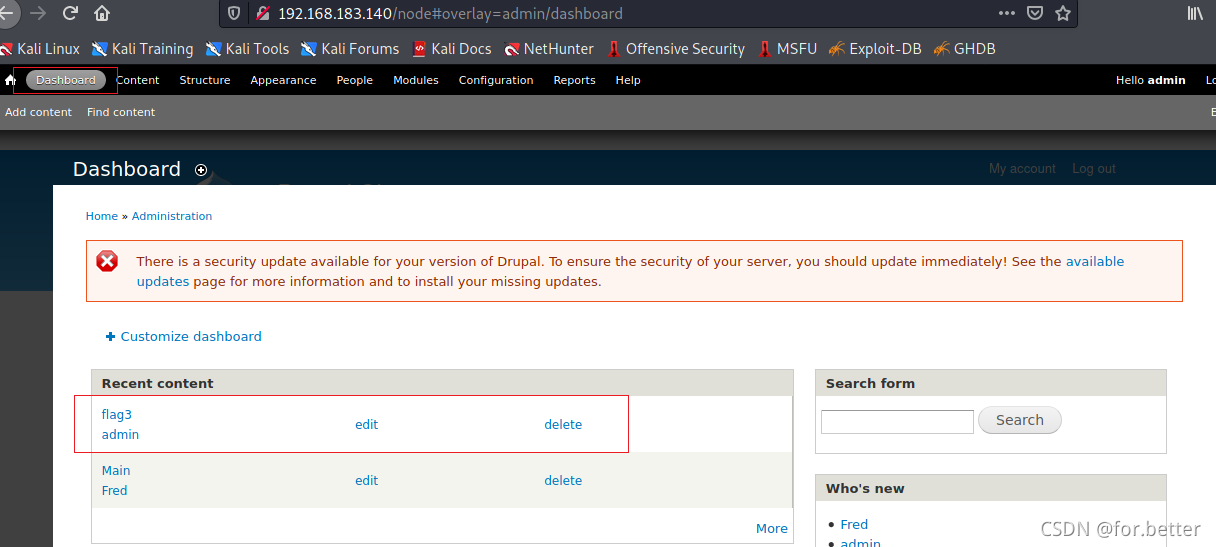Click the insecure connection lock icon
The width and height of the screenshot is (1216, 547).
(x=262, y=14)
